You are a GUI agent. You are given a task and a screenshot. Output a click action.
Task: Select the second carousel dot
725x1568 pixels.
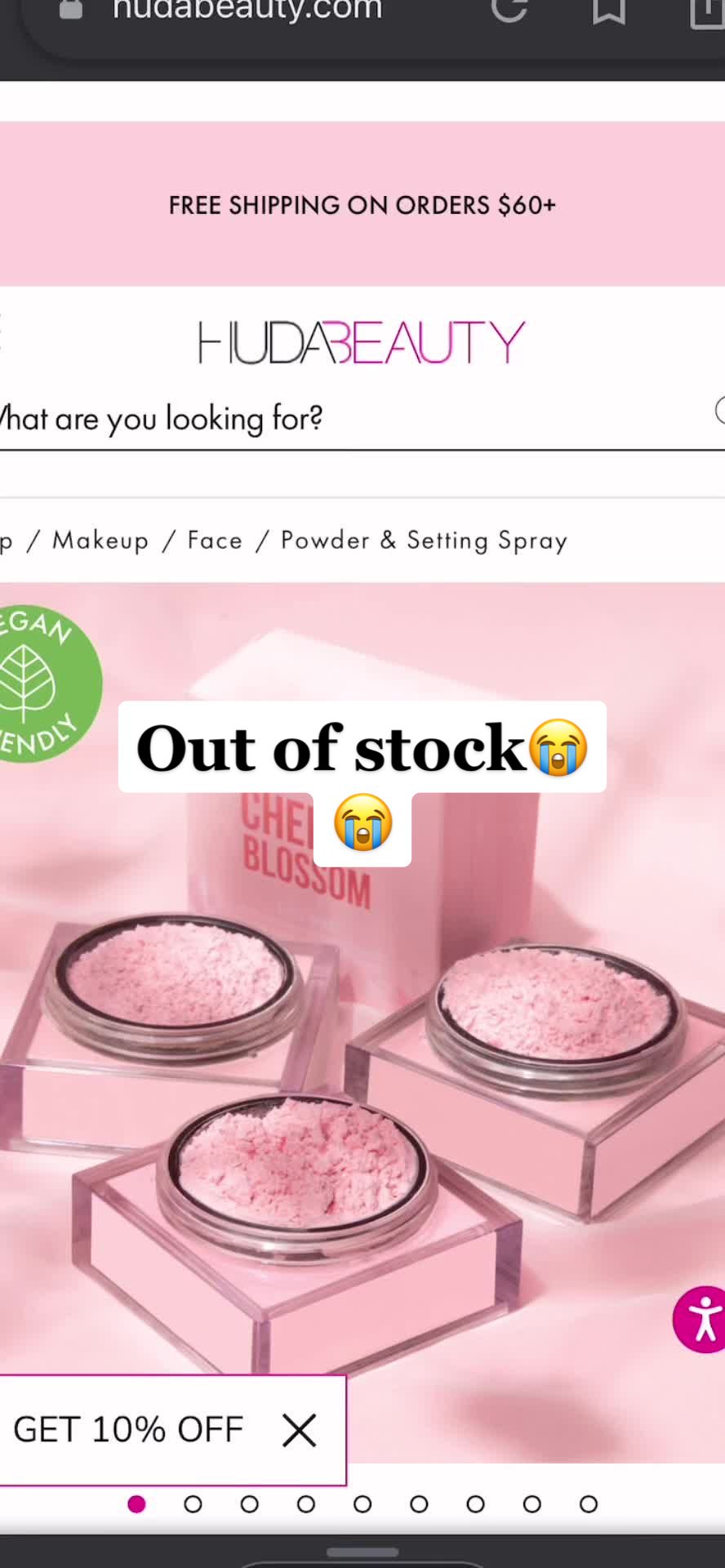(x=193, y=1504)
